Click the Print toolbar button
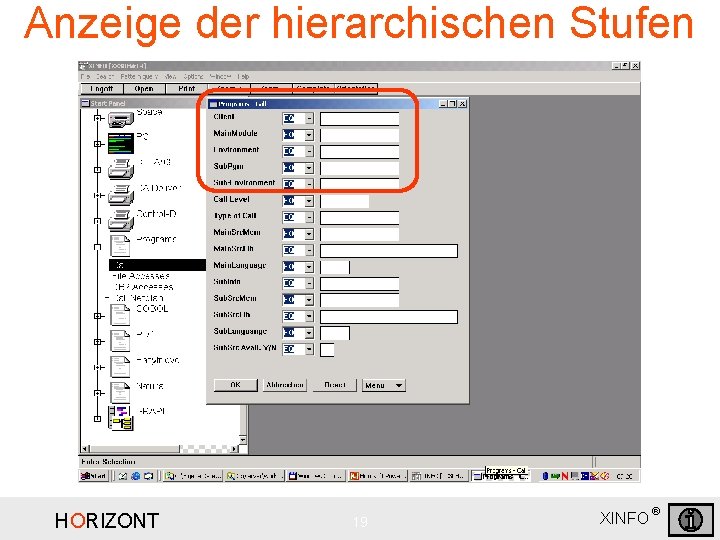 (x=186, y=89)
